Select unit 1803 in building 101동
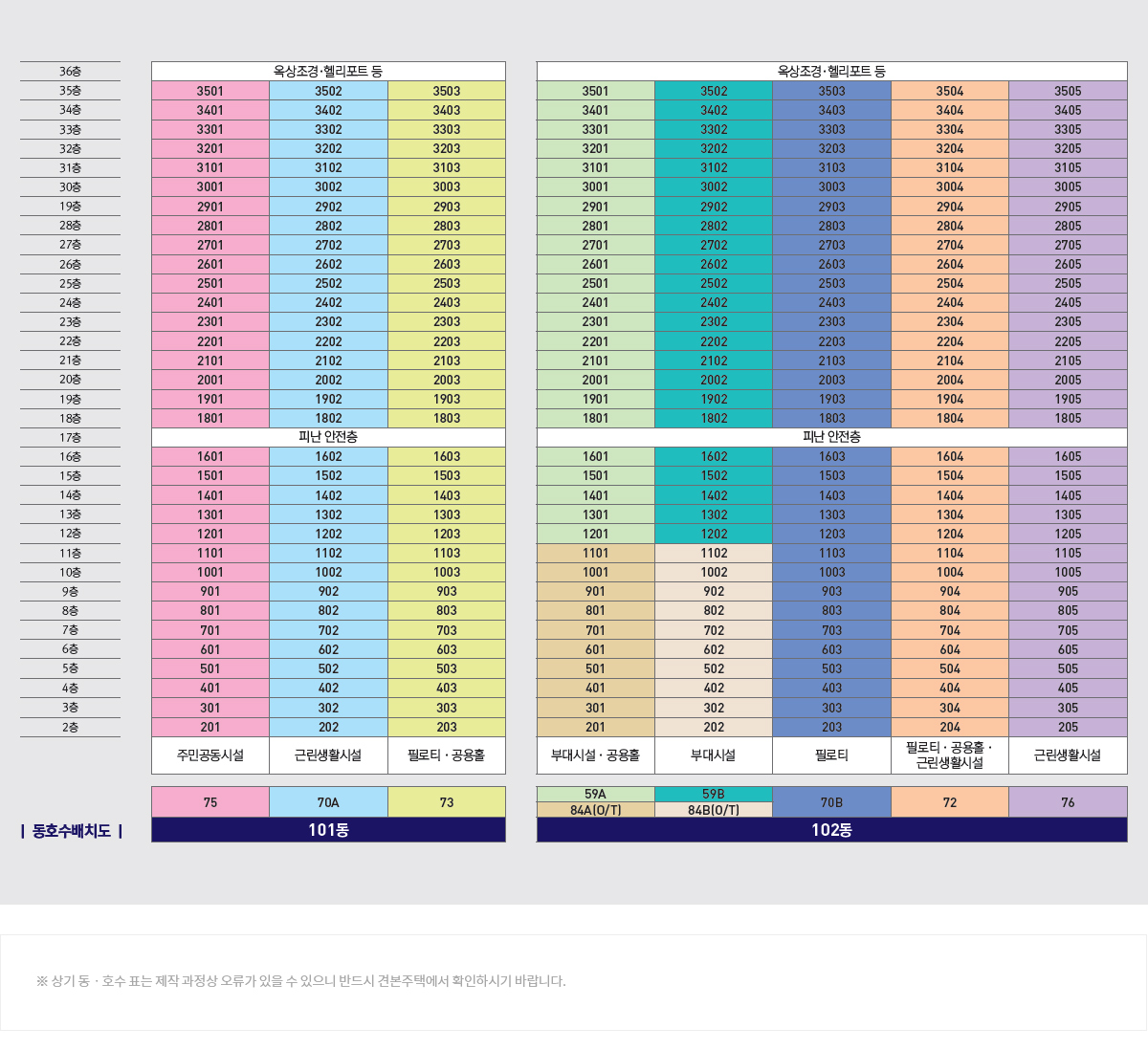1148x1050 pixels. (446, 418)
